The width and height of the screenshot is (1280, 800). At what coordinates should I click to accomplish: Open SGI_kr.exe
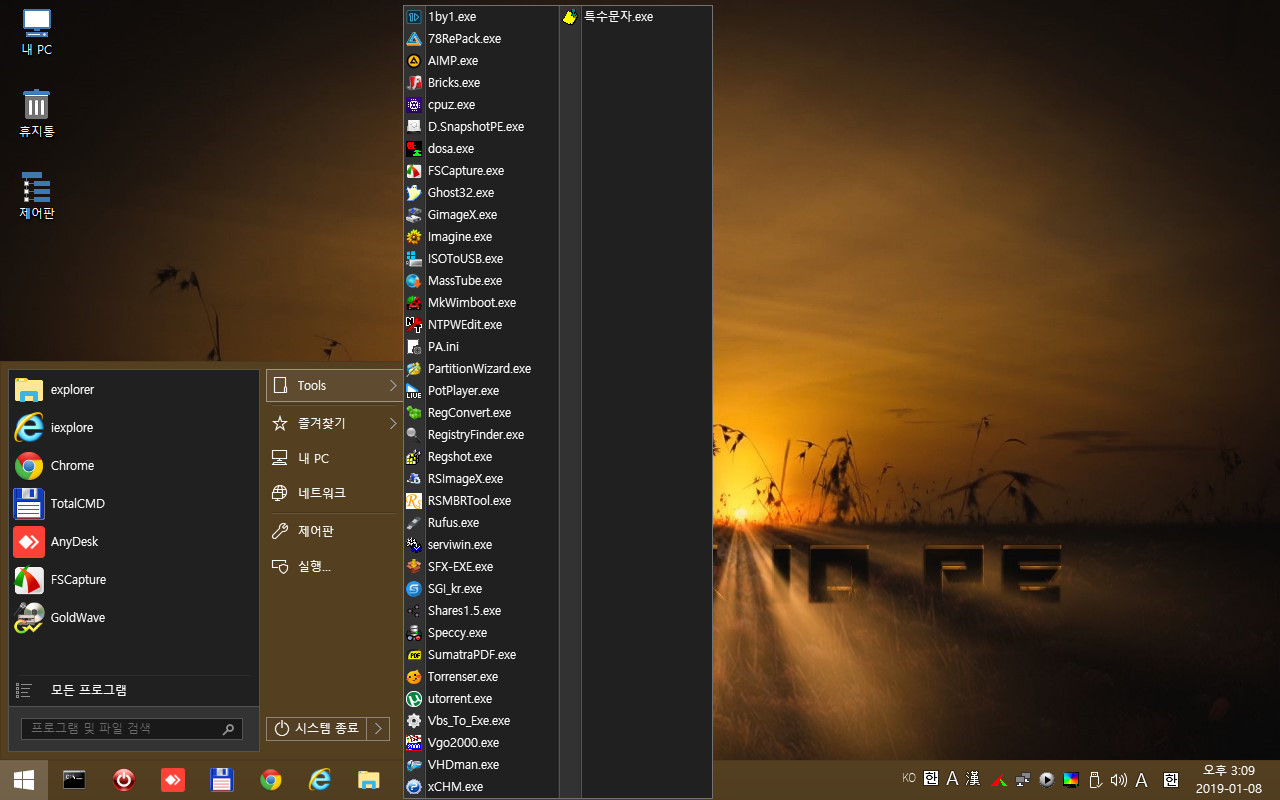tap(481, 589)
